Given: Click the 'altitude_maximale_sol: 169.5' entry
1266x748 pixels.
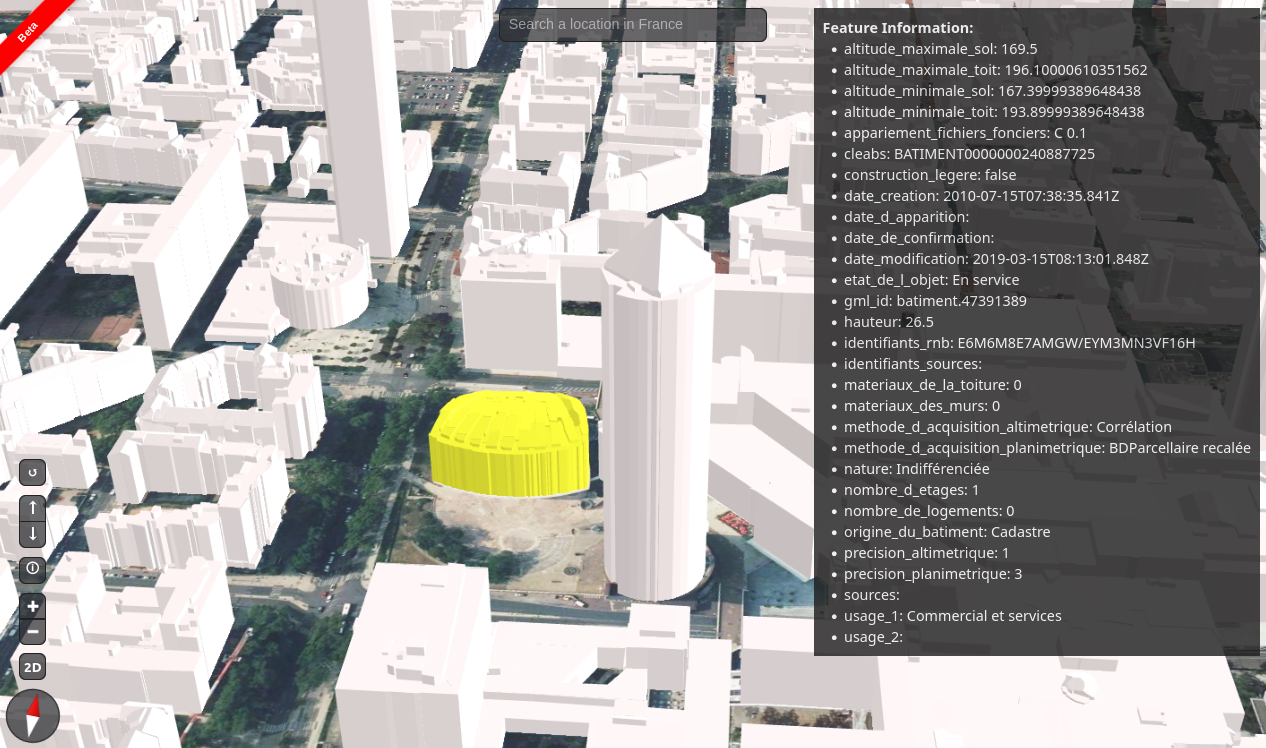Looking at the screenshot, I should click(x=940, y=49).
